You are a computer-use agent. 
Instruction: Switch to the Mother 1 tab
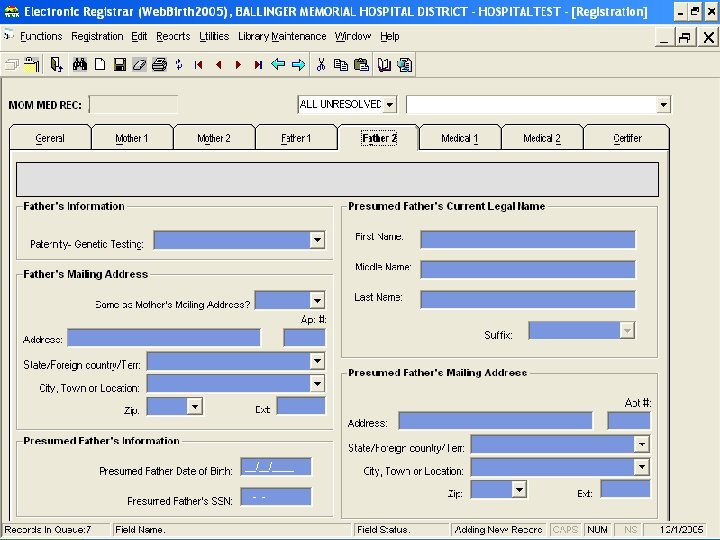132,138
